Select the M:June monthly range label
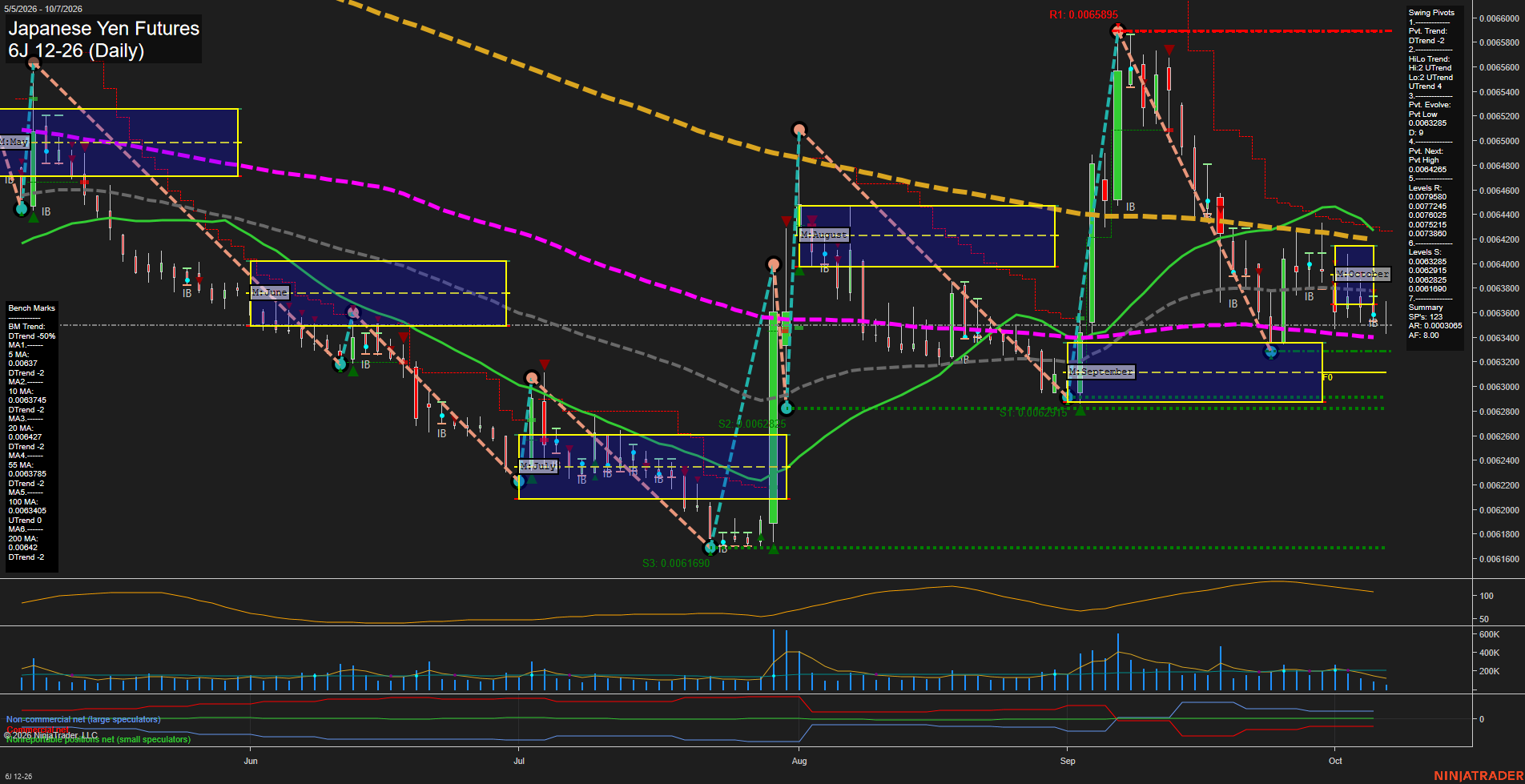1525x784 pixels. [x=269, y=292]
